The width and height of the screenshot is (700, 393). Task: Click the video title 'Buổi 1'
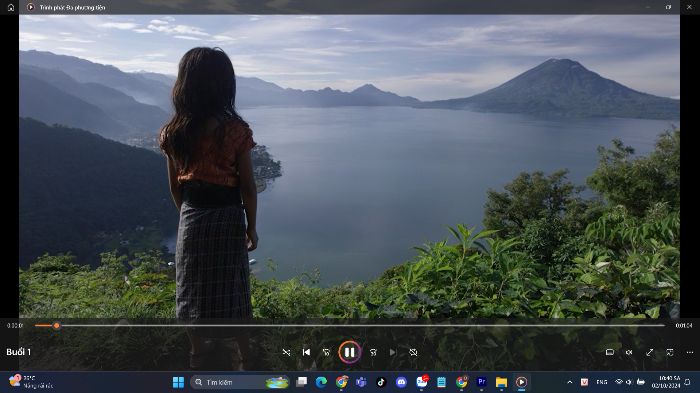pos(18,352)
